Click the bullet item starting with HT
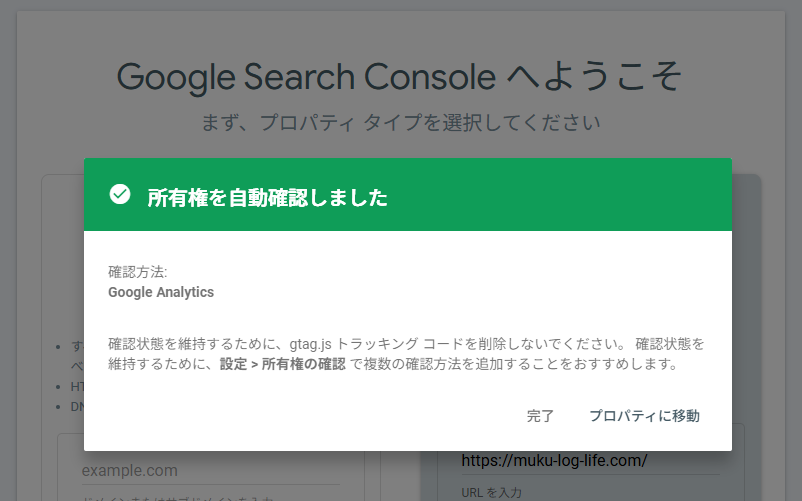 point(75,386)
